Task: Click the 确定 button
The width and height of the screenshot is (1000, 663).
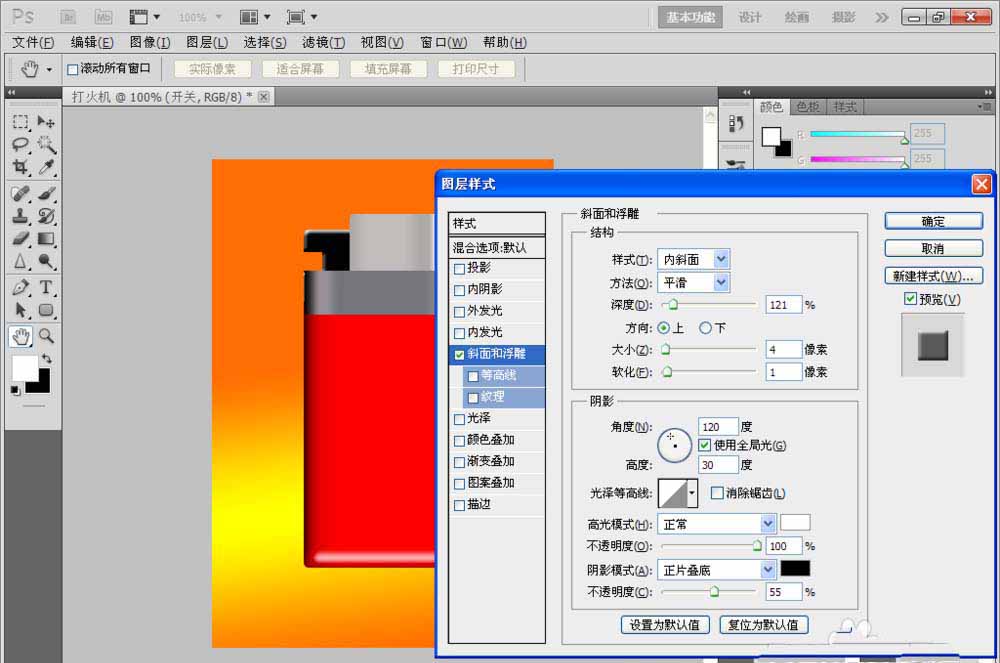Action: [932, 221]
